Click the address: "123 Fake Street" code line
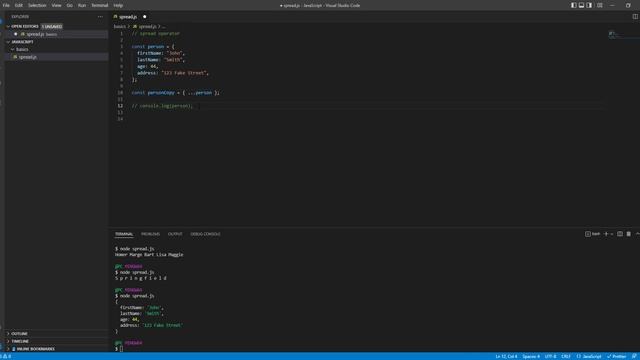The image size is (640, 360). click(173, 73)
